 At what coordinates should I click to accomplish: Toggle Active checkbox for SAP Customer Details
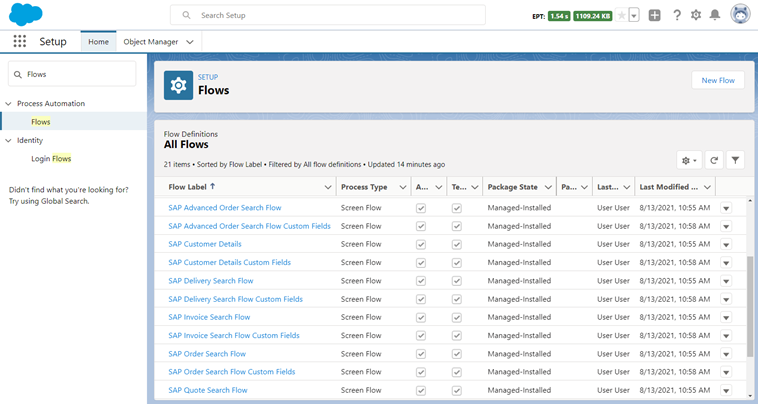tap(421, 245)
